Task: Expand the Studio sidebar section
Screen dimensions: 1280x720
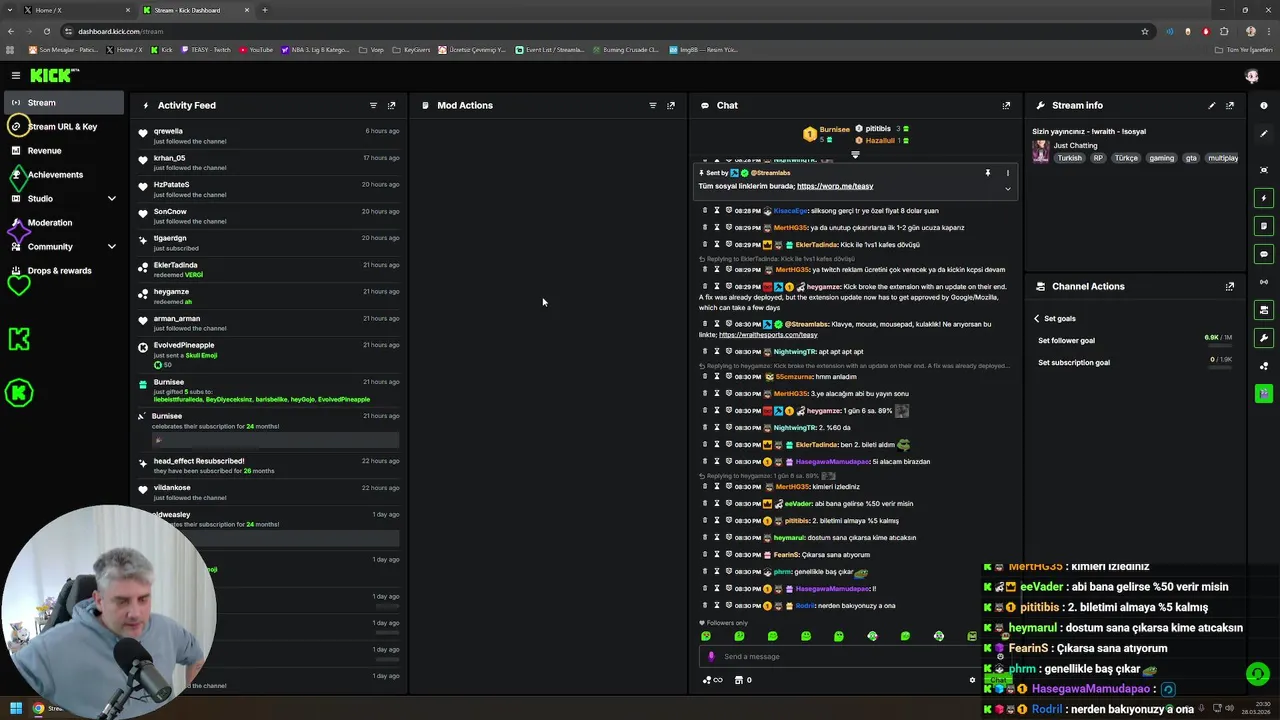Action: click(112, 199)
